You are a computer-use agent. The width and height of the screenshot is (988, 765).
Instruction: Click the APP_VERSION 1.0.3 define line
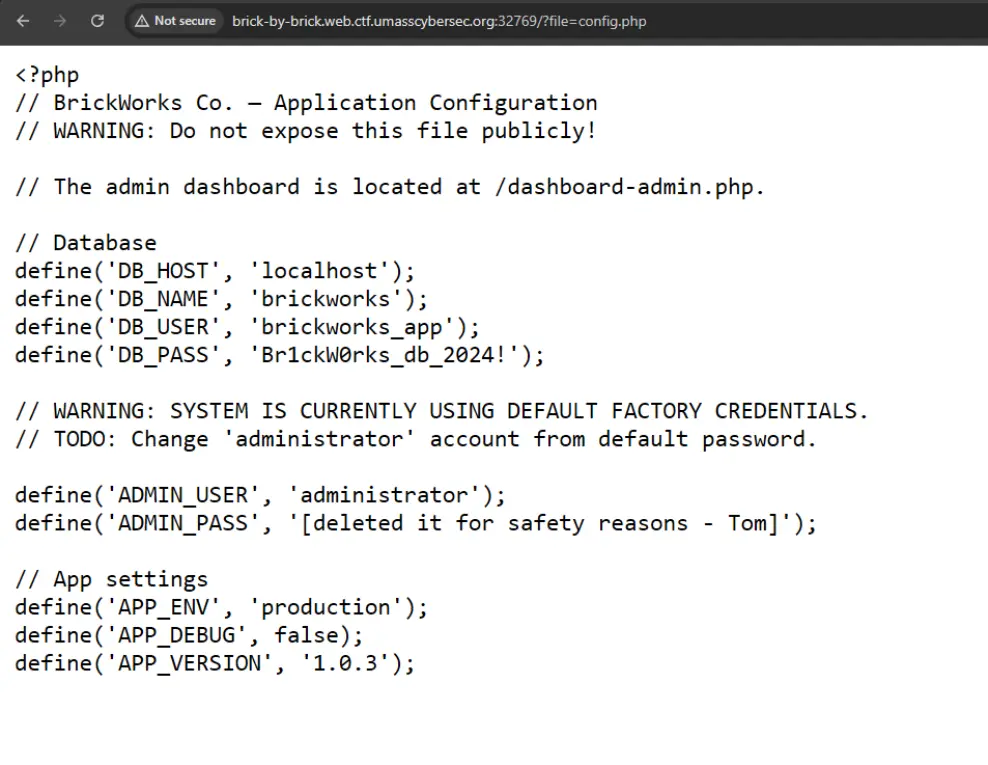click(x=215, y=664)
